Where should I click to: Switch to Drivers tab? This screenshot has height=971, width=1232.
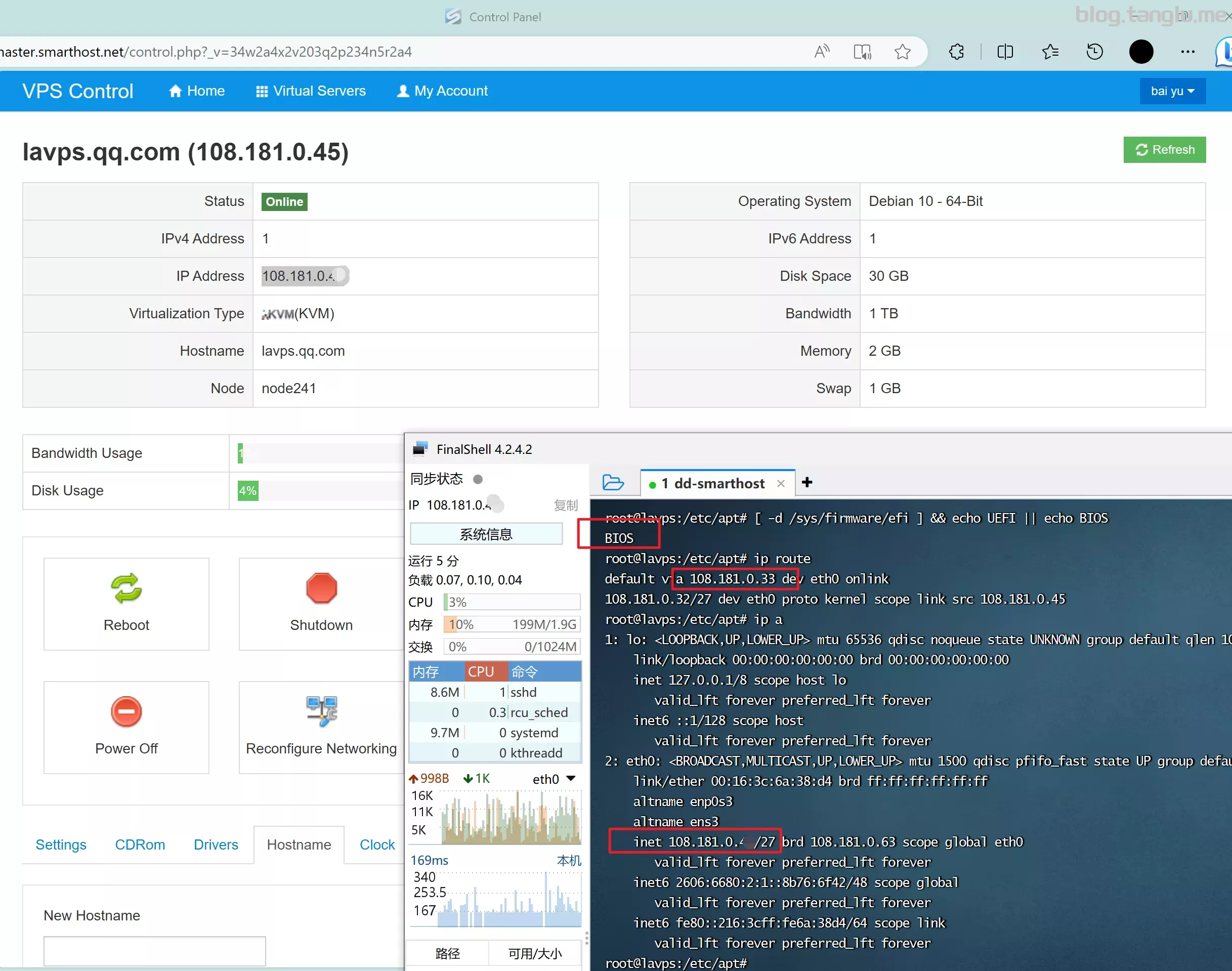coord(216,845)
